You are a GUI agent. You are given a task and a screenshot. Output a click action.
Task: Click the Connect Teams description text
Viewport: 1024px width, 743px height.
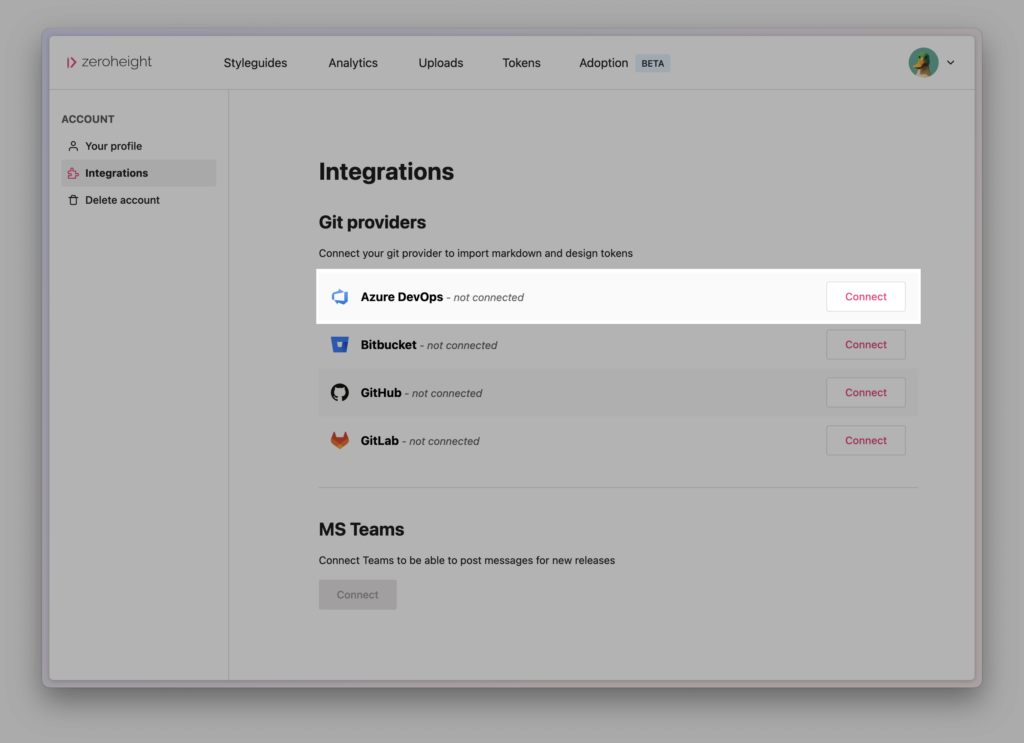tap(467, 560)
